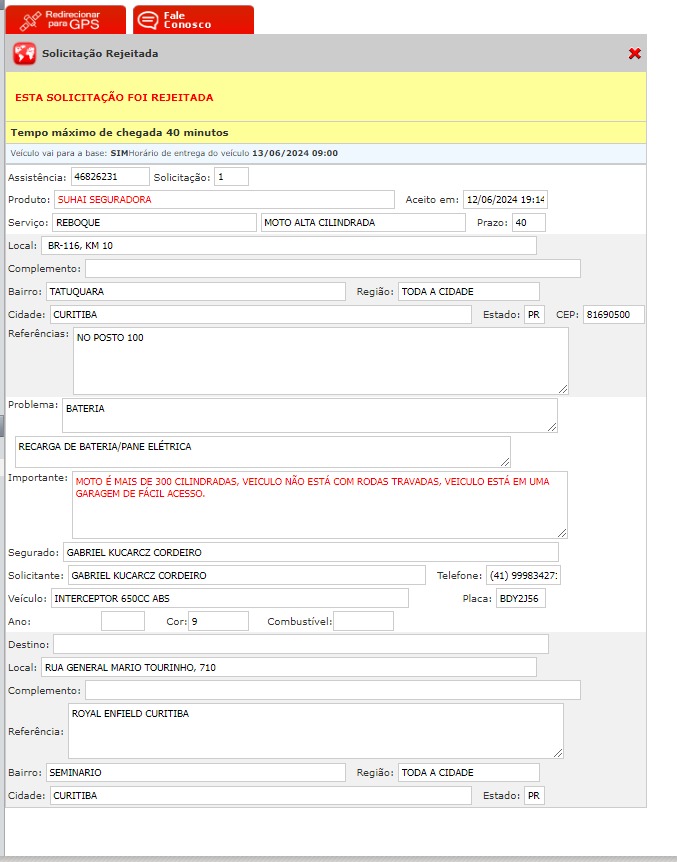Click the Cidade field under SEMINARIO

click(261, 795)
